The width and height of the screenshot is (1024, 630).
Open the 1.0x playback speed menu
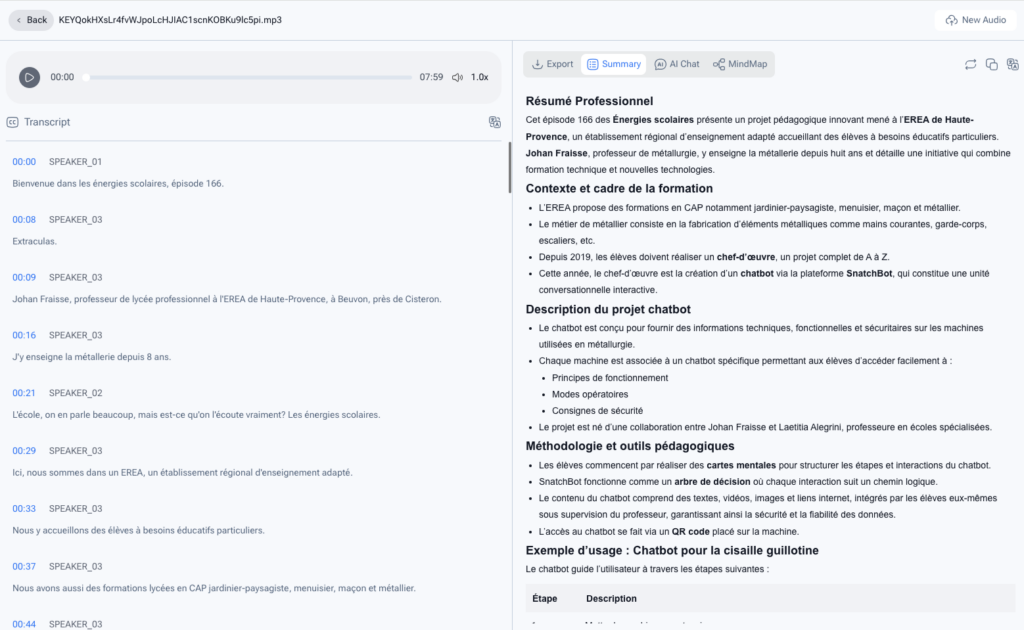[480, 77]
